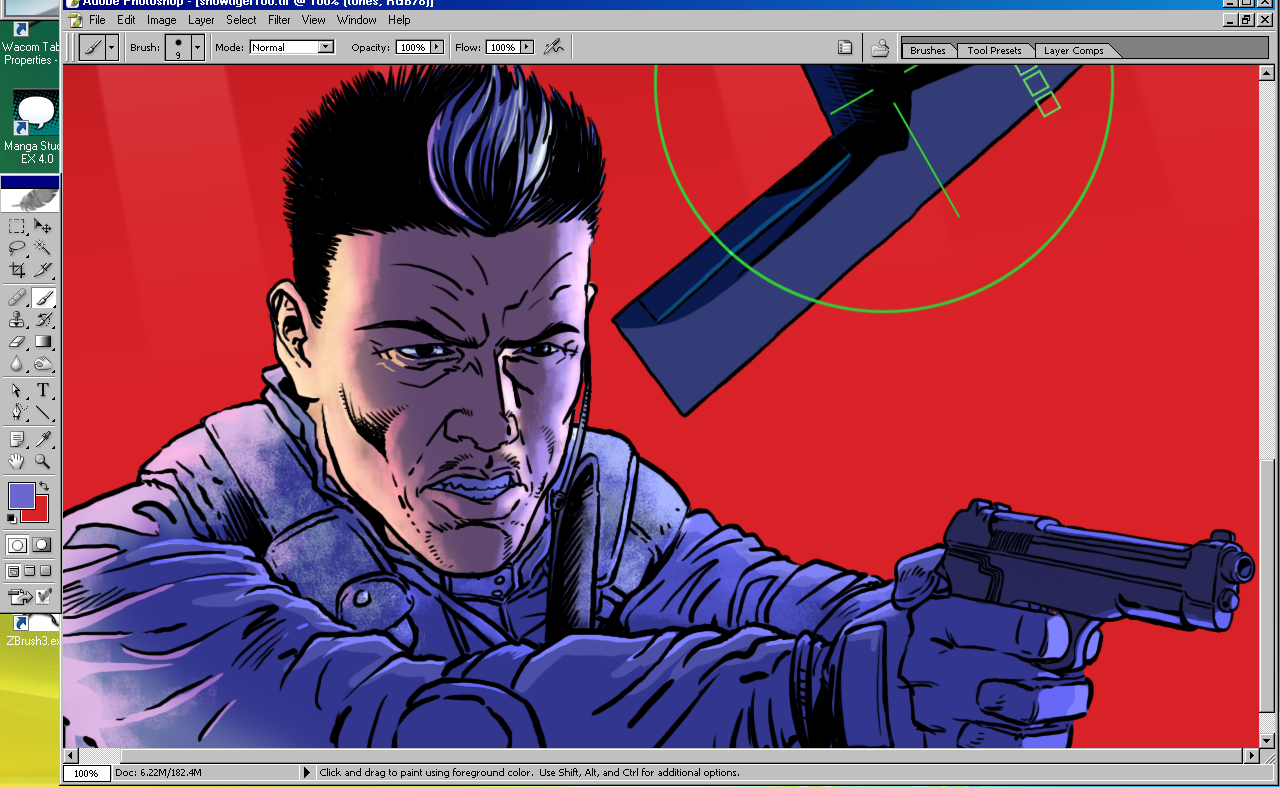Viewport: 1280px width, 787px height.
Task: Select the Slice tool
Action: (x=43, y=270)
